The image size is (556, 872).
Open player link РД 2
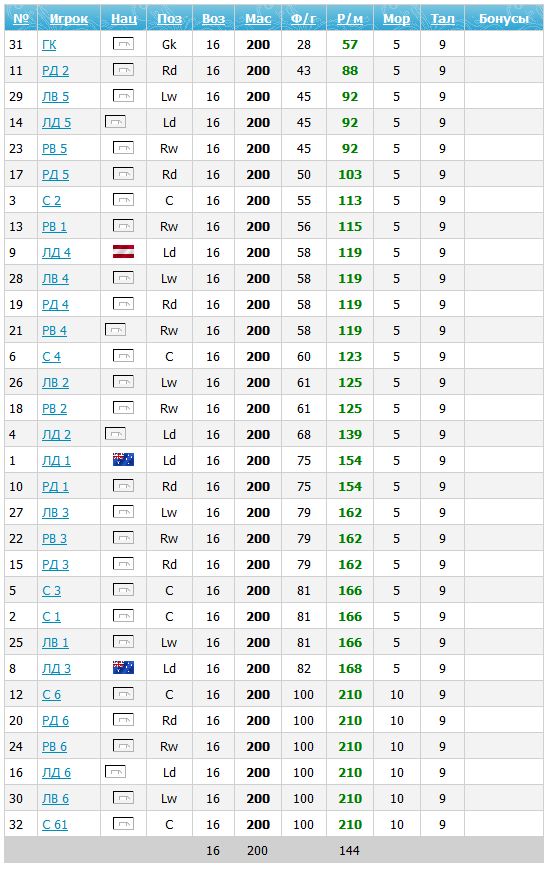(x=56, y=71)
